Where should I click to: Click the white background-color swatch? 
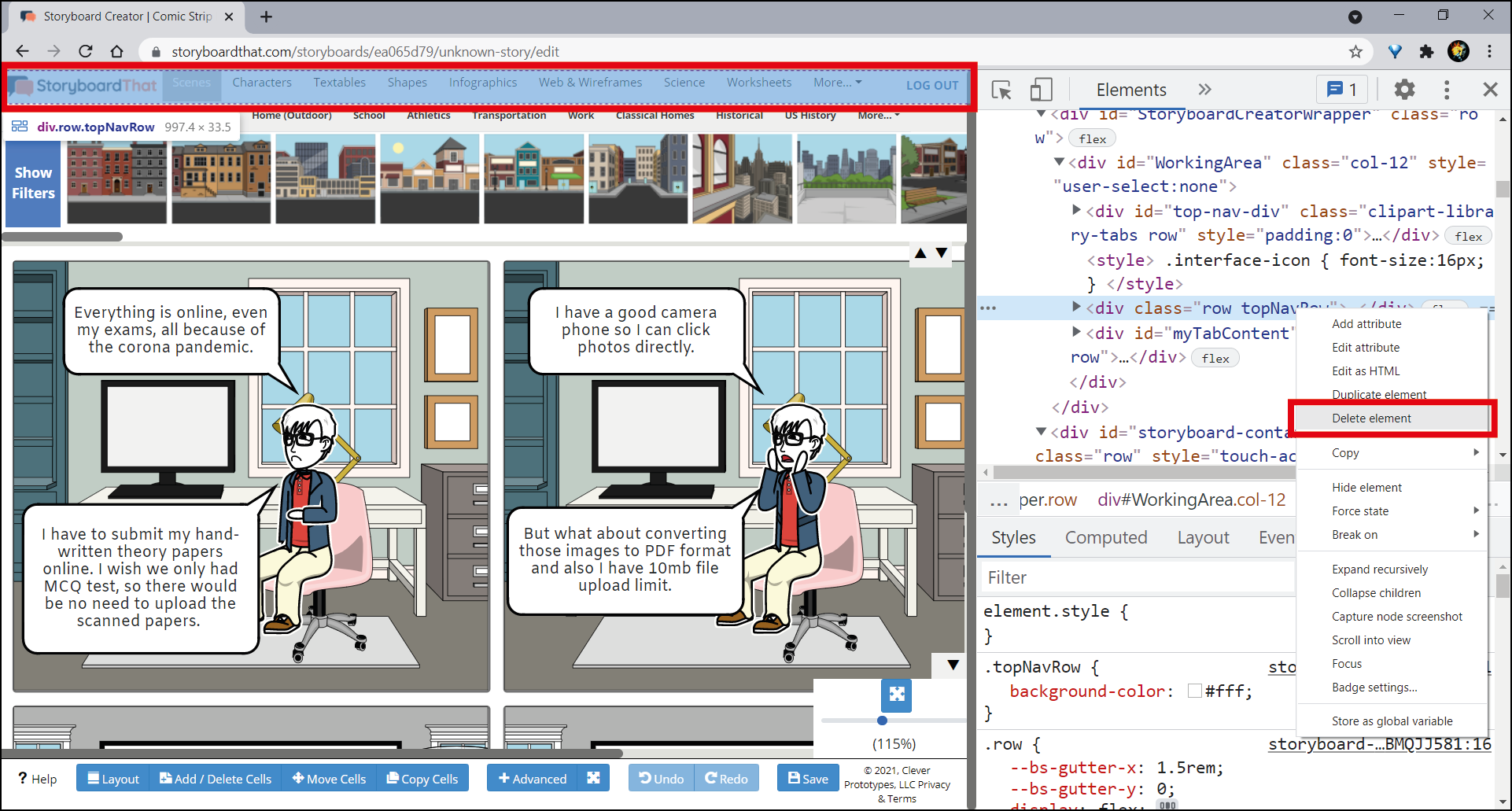pyautogui.click(x=1195, y=691)
